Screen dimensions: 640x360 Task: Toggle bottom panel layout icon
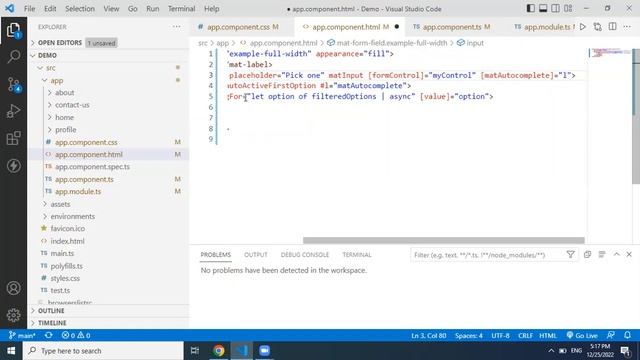(x=543, y=9)
